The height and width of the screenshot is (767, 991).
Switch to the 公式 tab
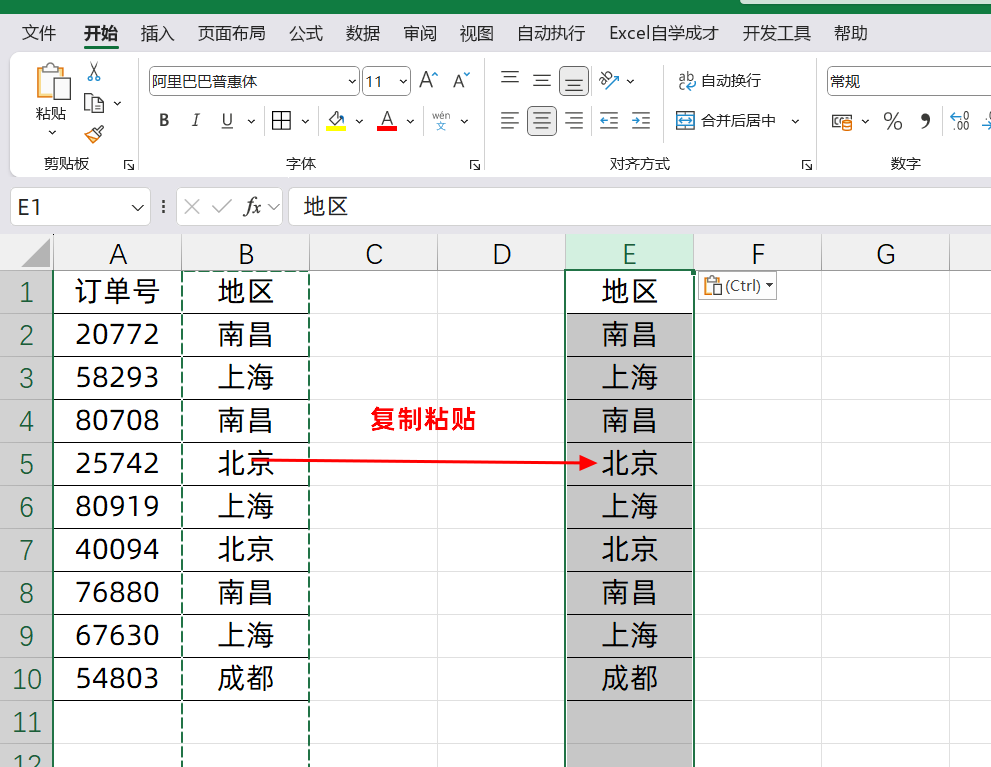click(306, 33)
